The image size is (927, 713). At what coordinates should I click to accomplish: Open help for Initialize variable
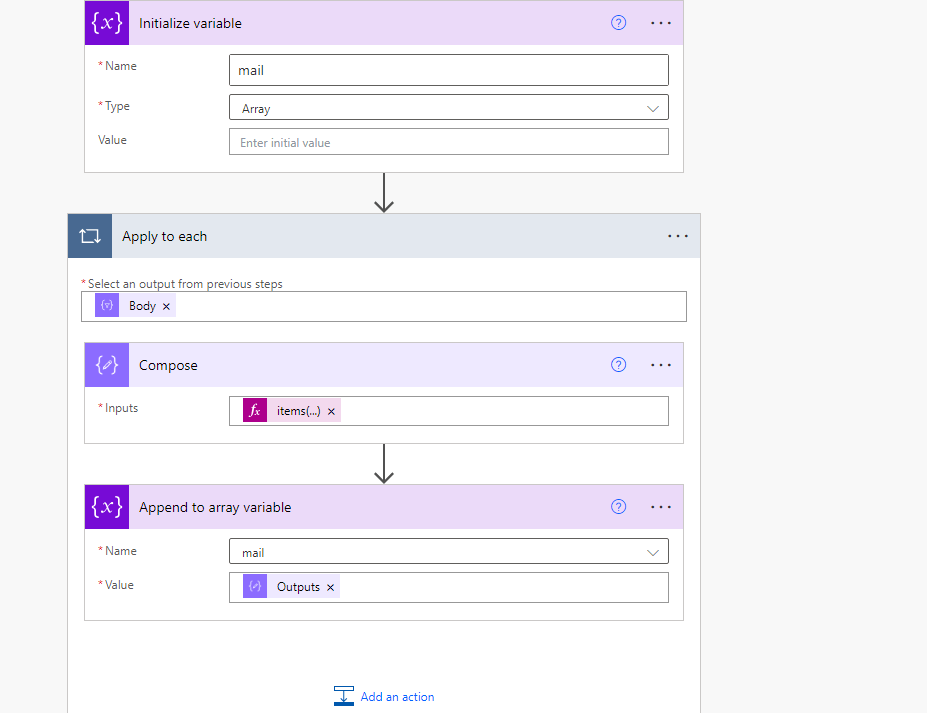click(618, 22)
